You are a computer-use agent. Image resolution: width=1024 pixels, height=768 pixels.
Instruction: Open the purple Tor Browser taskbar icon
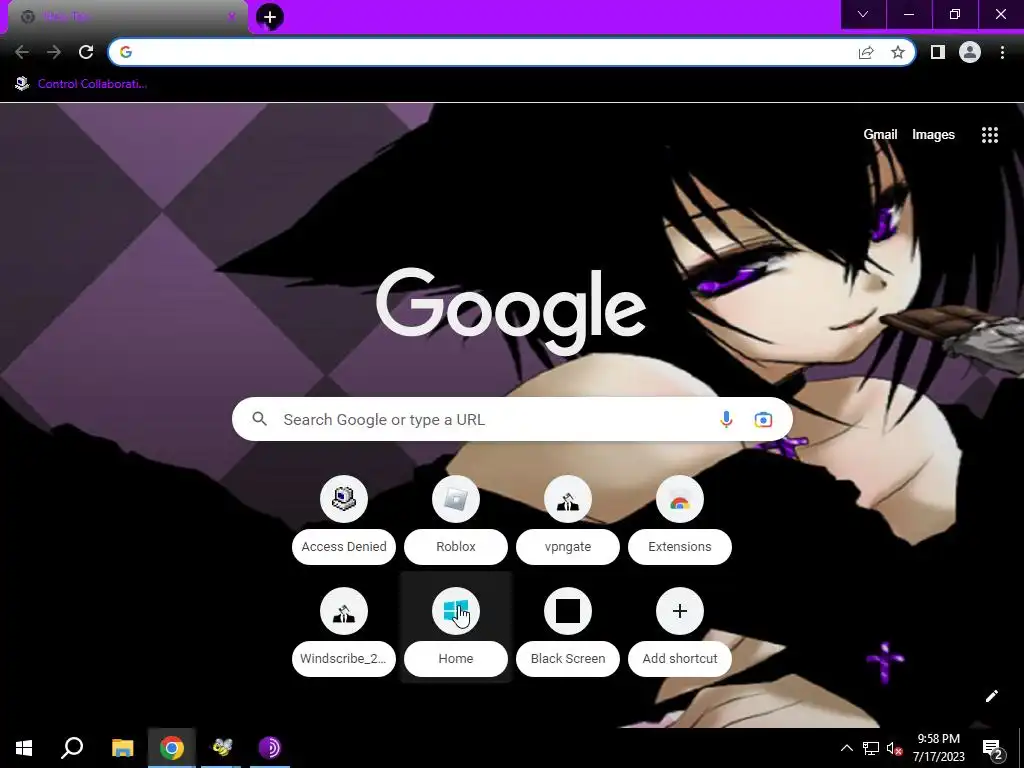click(270, 748)
